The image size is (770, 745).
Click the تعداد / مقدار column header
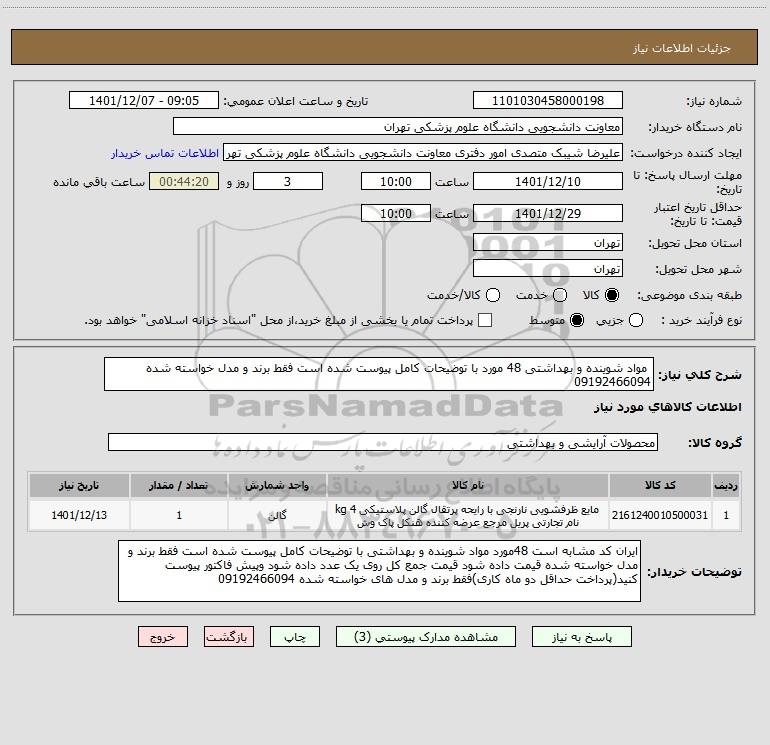tap(179, 485)
